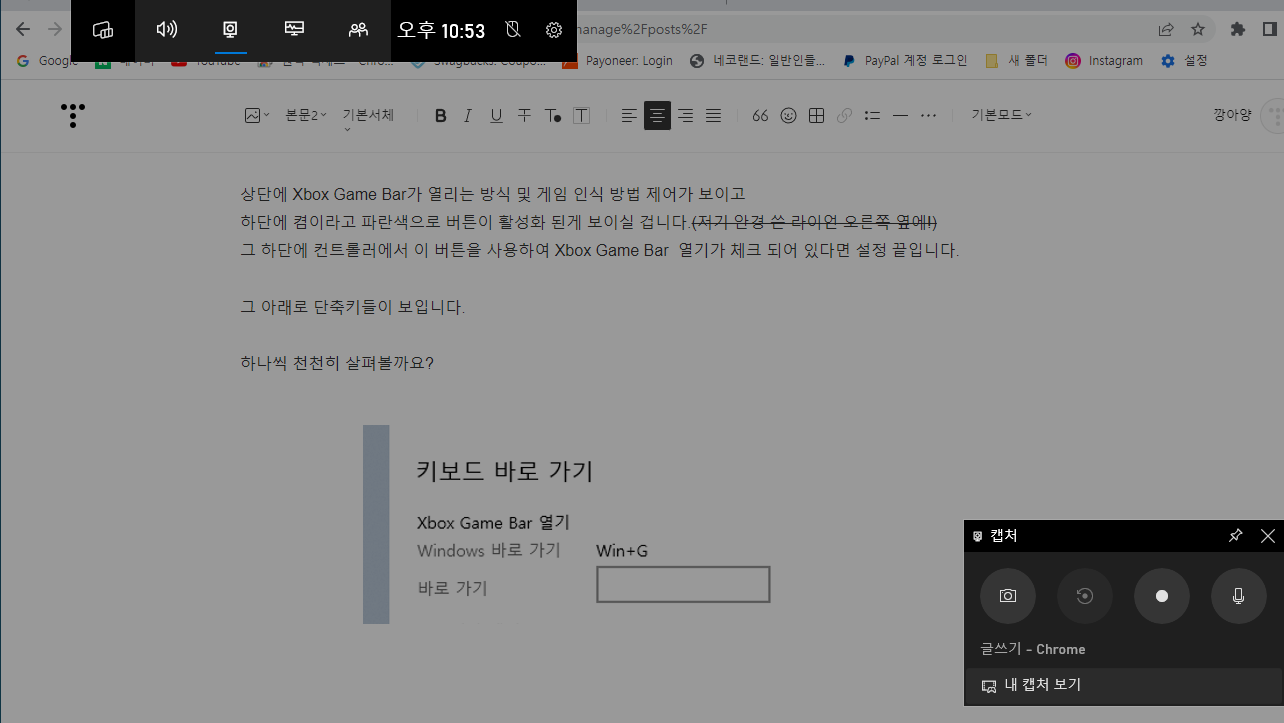The width and height of the screenshot is (1284, 723).
Task: Open the 본문2 paragraph style dropdown
Action: click(306, 116)
